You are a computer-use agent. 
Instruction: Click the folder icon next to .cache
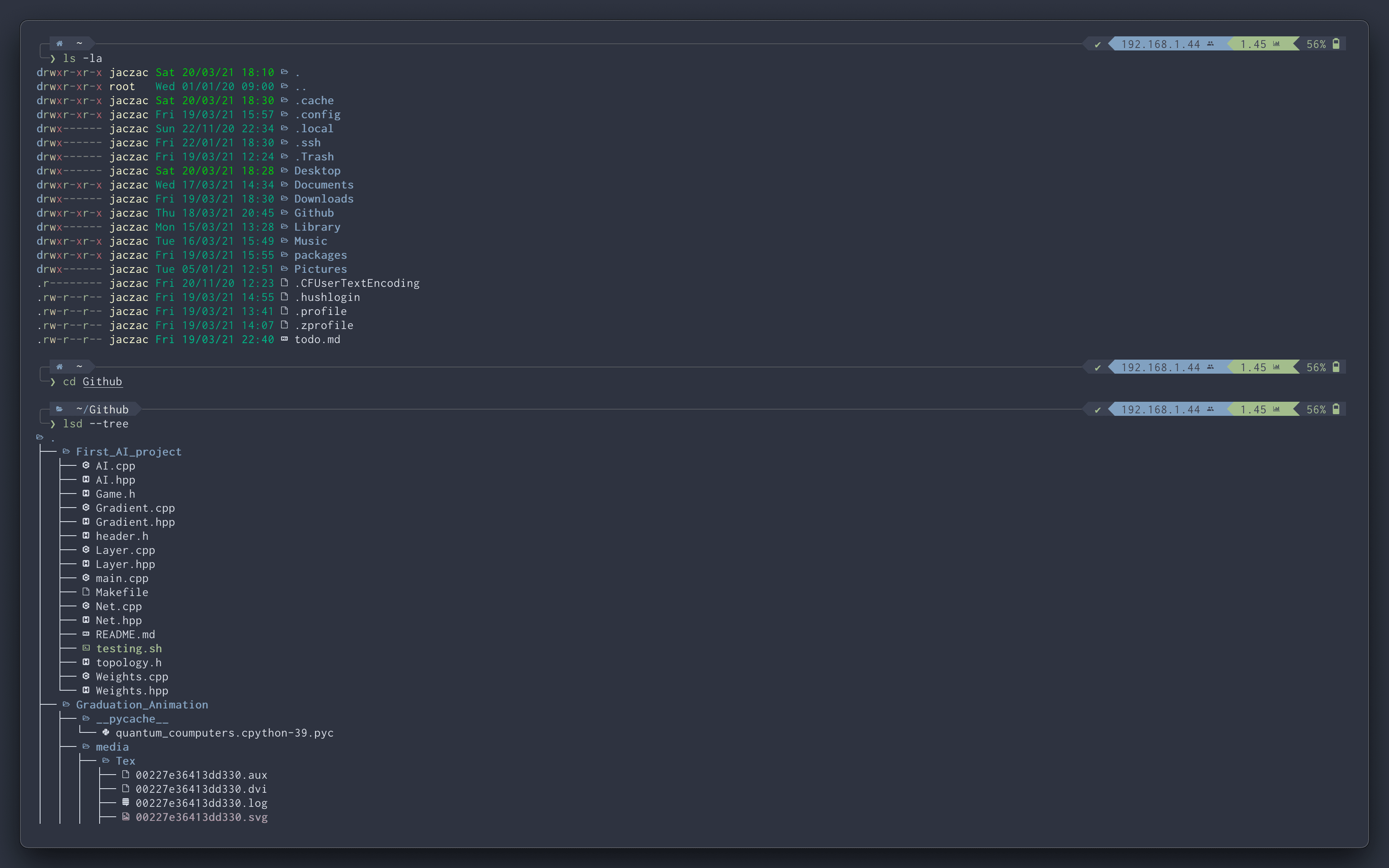[284, 100]
